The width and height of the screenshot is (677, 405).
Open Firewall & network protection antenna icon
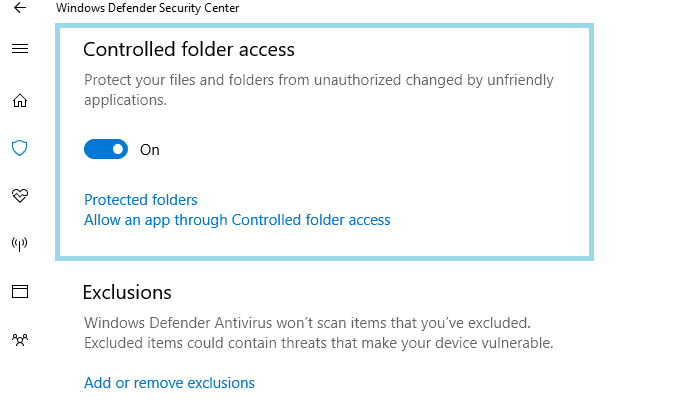click(19, 243)
